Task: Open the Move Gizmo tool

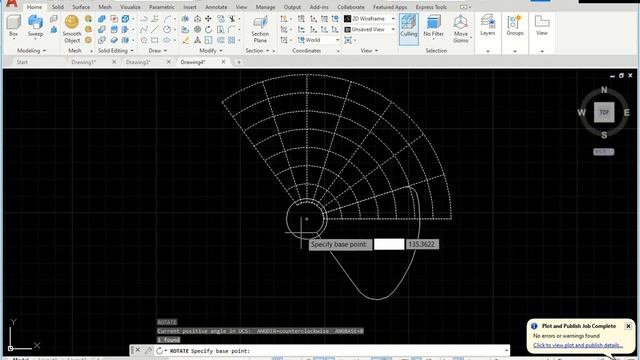Action: pos(461,29)
